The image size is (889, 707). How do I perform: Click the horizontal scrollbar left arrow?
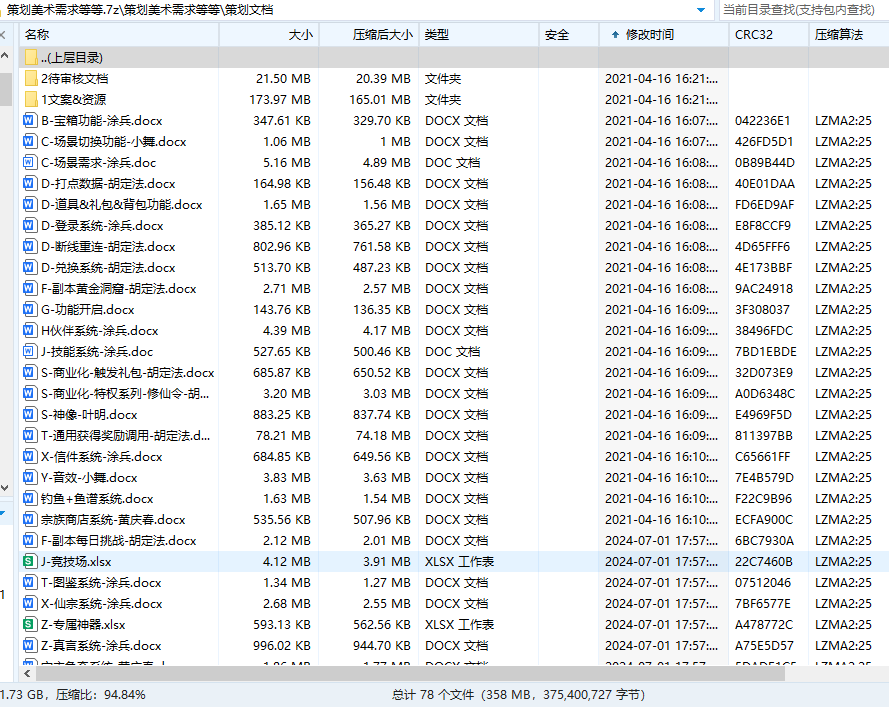pos(26,673)
